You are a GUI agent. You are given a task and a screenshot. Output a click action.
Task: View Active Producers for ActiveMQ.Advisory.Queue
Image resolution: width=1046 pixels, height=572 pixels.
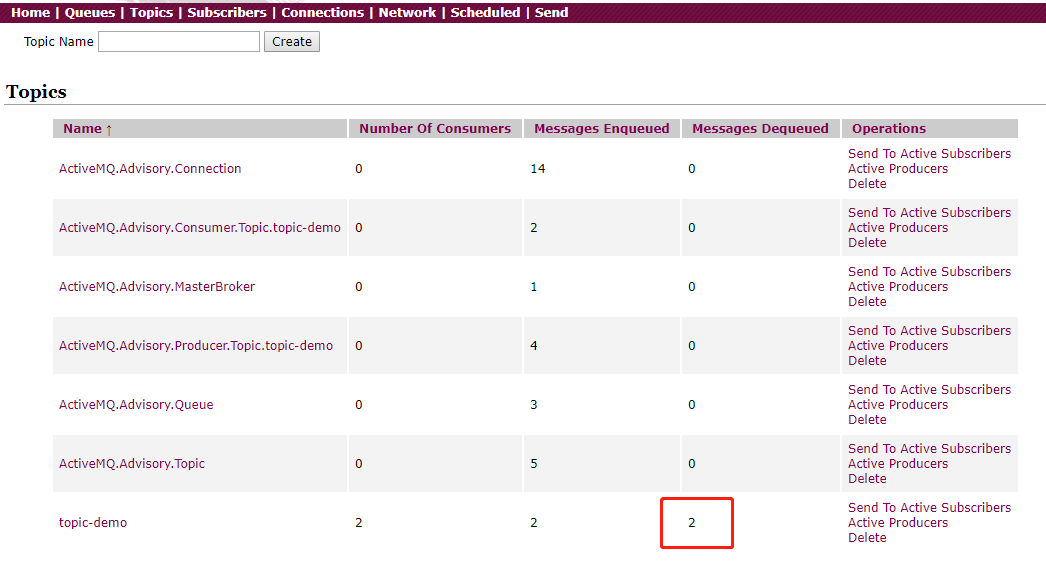pyautogui.click(x=898, y=404)
